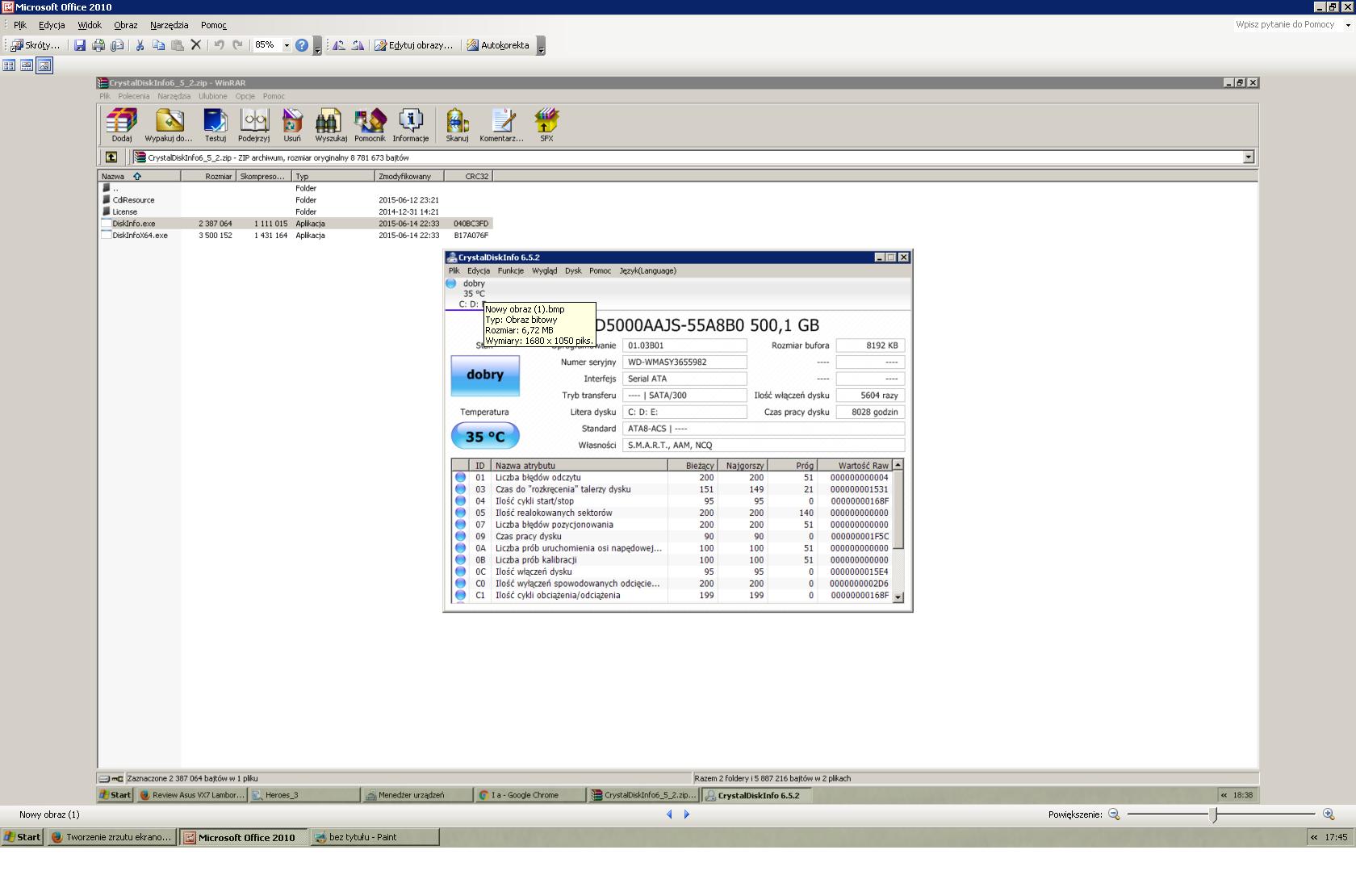This screenshot has width=1356, height=896.
Task: Click the Undo arrow icon
Action: (219, 45)
